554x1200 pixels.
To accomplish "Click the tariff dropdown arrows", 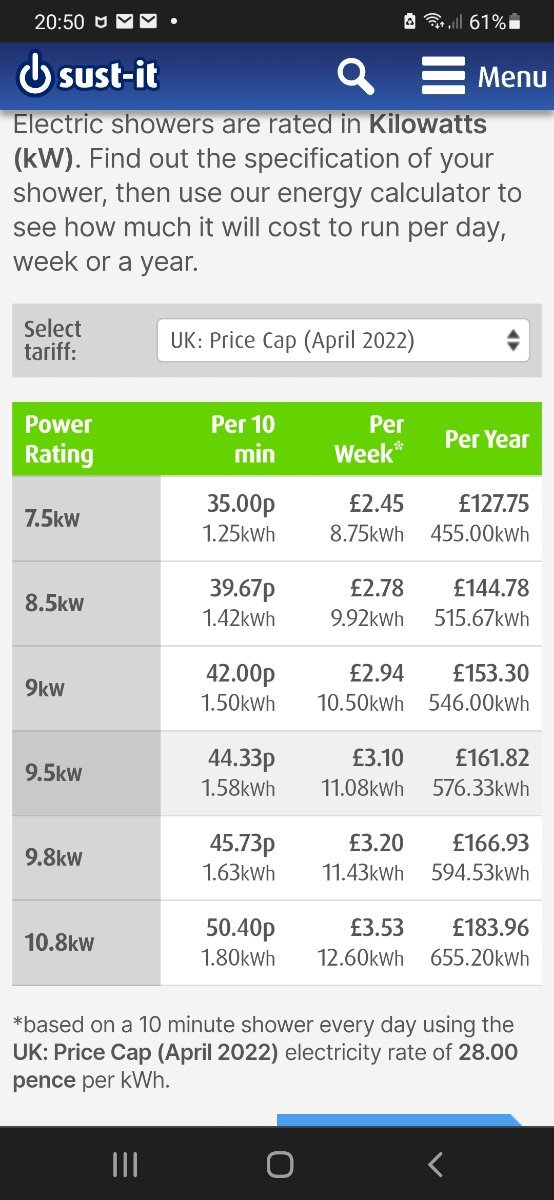I will point(513,340).
